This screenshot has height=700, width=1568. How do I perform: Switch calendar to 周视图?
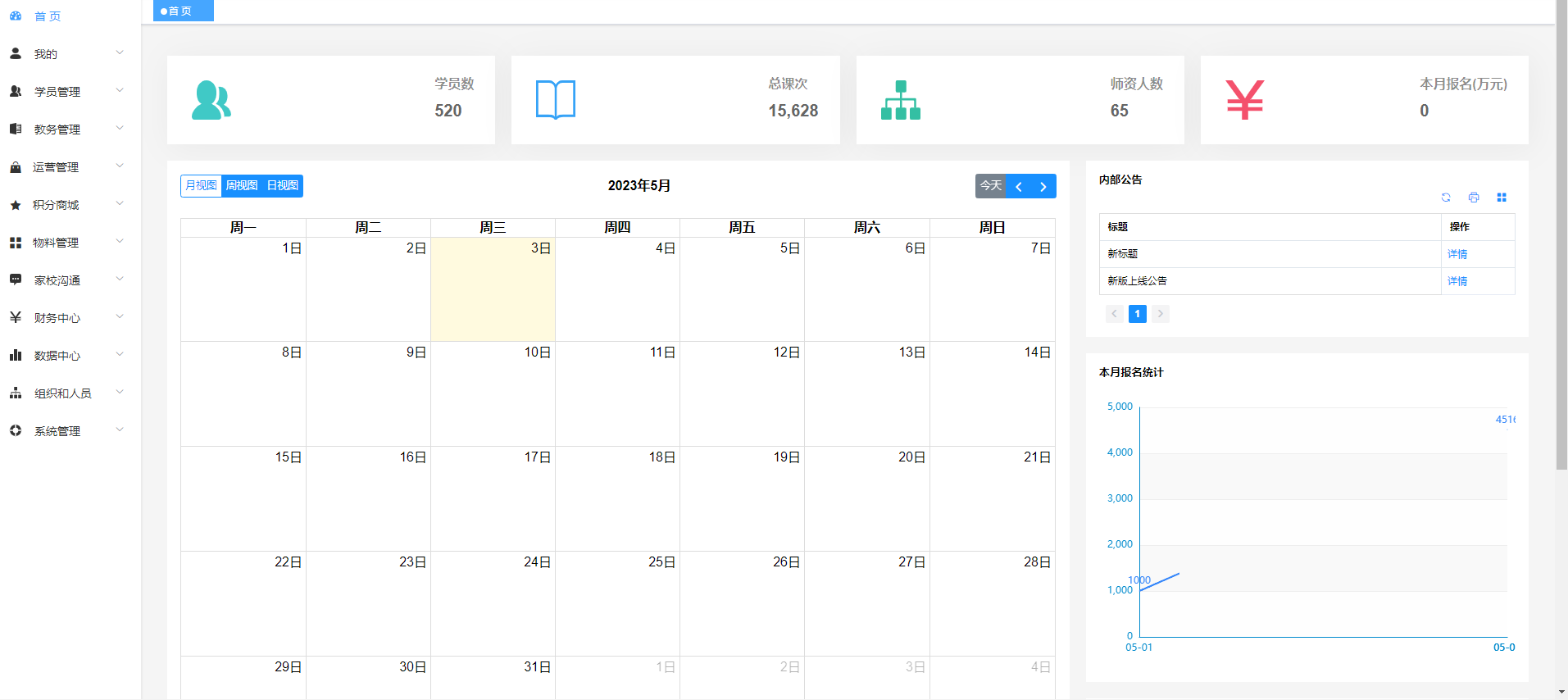click(x=242, y=186)
